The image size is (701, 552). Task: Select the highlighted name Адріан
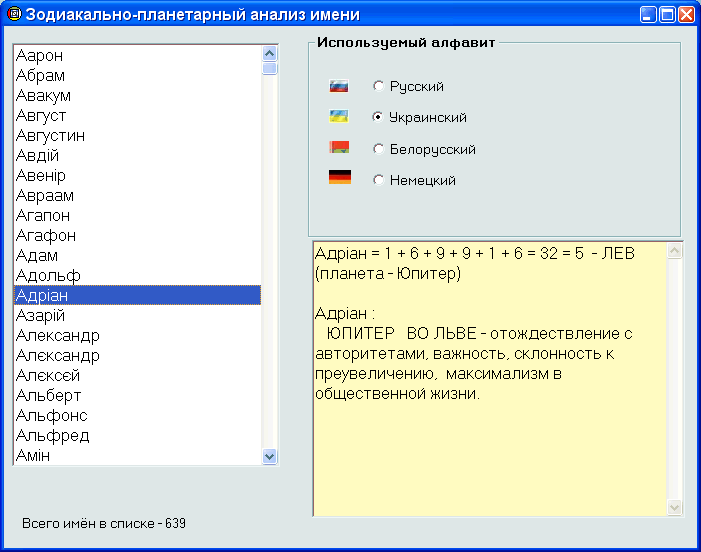click(137, 295)
